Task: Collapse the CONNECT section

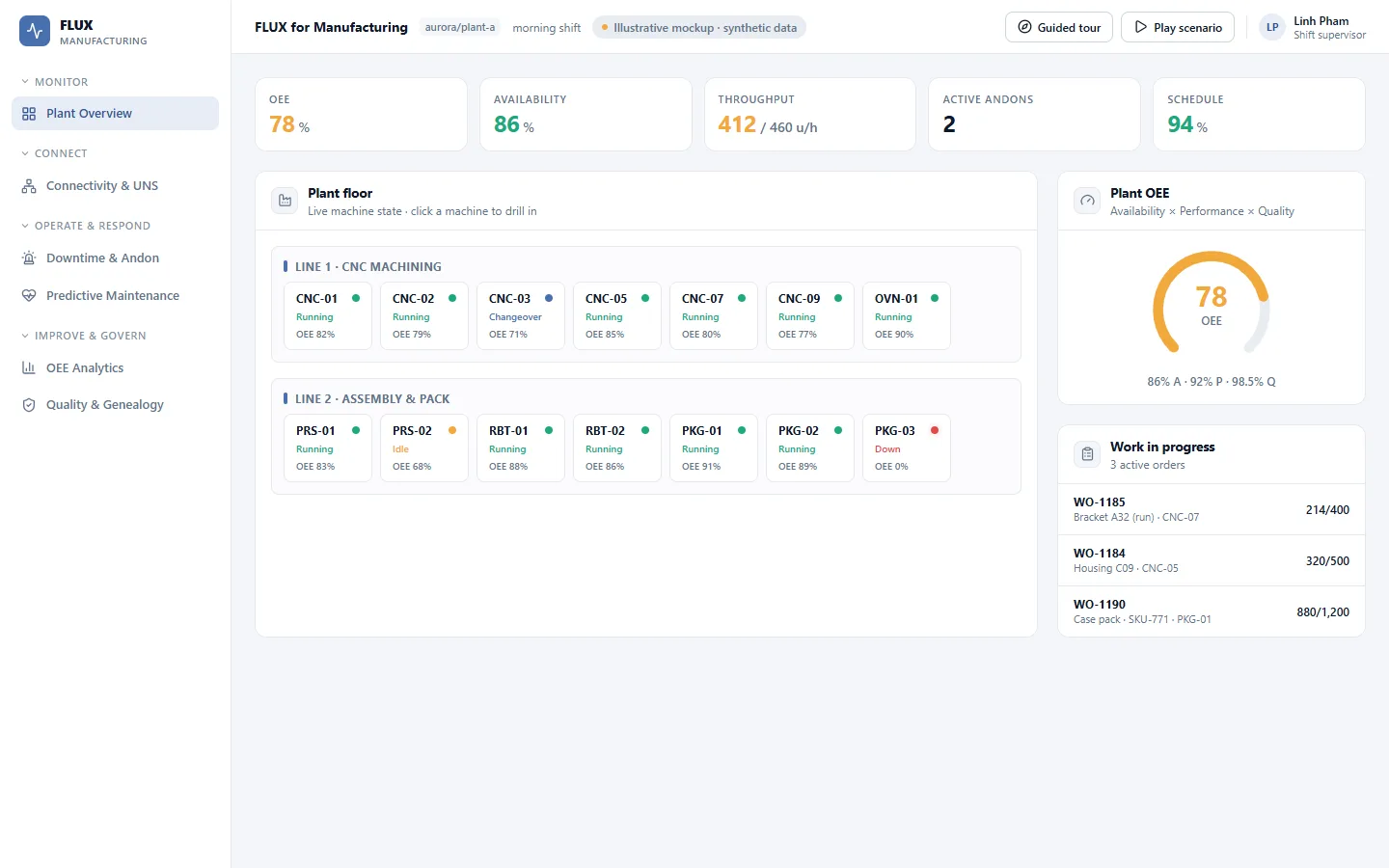Action: (55, 153)
